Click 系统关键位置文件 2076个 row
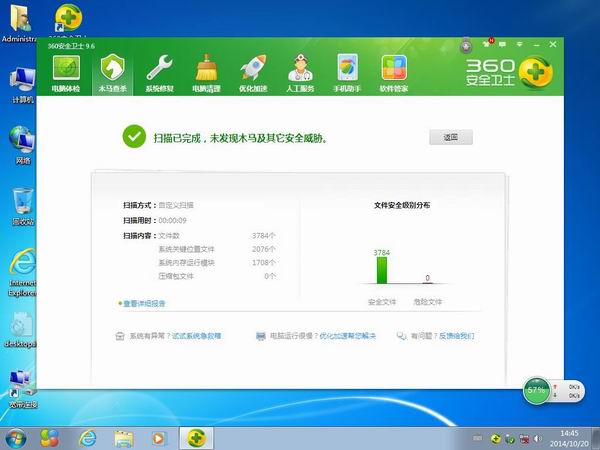The height and width of the screenshot is (450, 600). (x=217, y=249)
